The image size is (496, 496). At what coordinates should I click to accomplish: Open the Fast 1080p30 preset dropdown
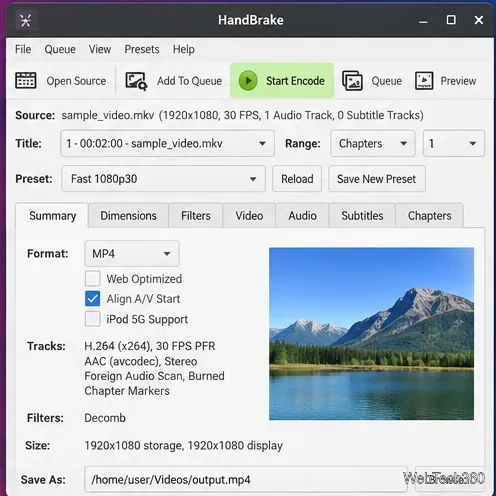click(x=163, y=179)
